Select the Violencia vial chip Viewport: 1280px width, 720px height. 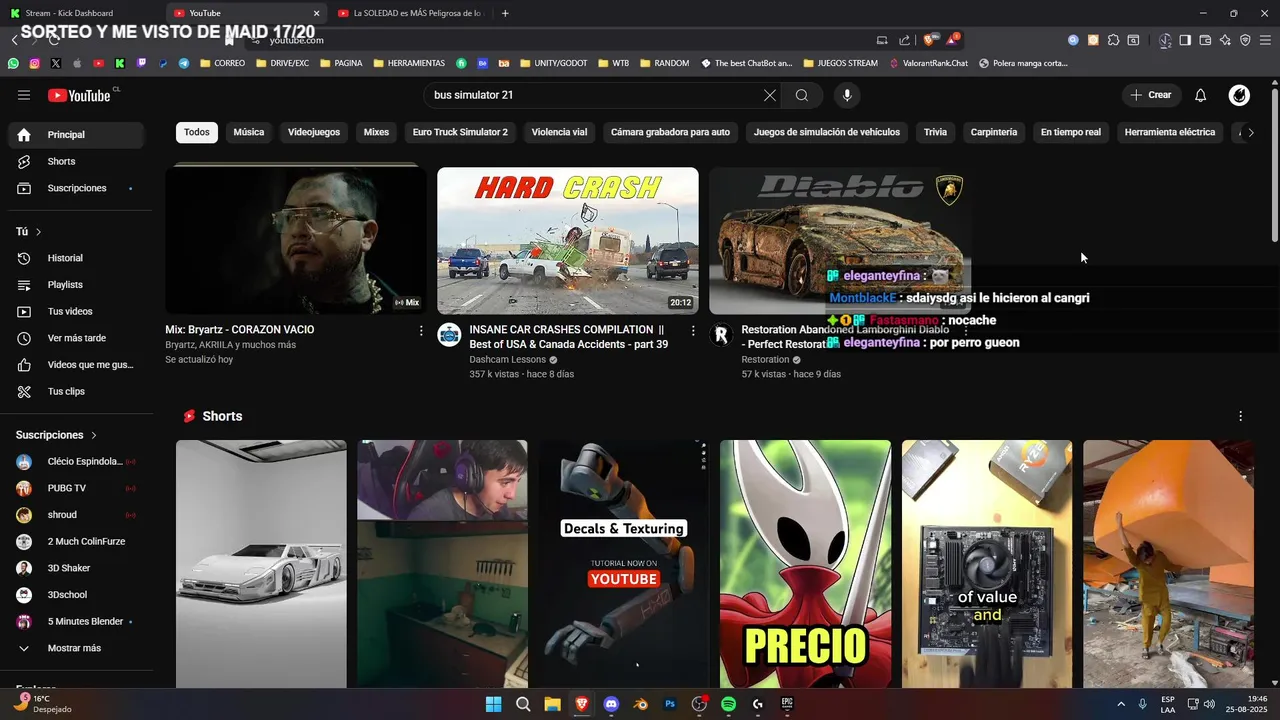click(x=559, y=132)
